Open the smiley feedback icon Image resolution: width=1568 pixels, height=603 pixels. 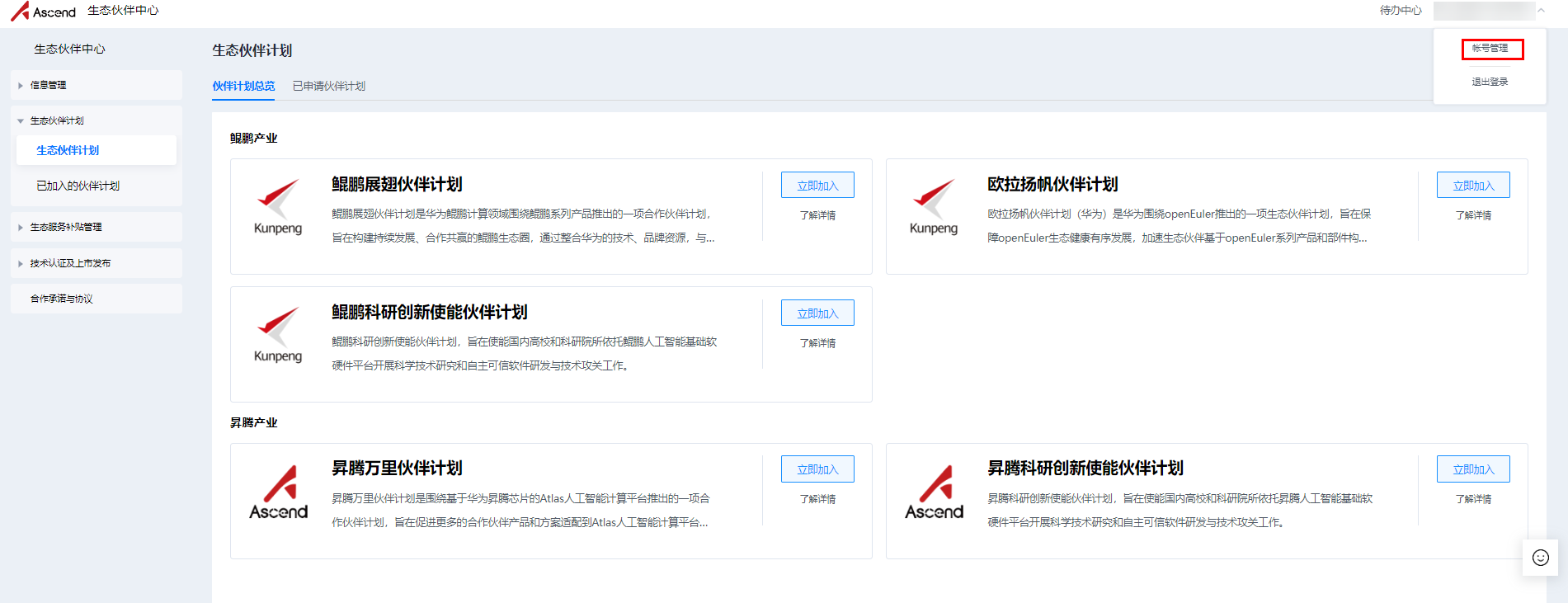(1540, 558)
